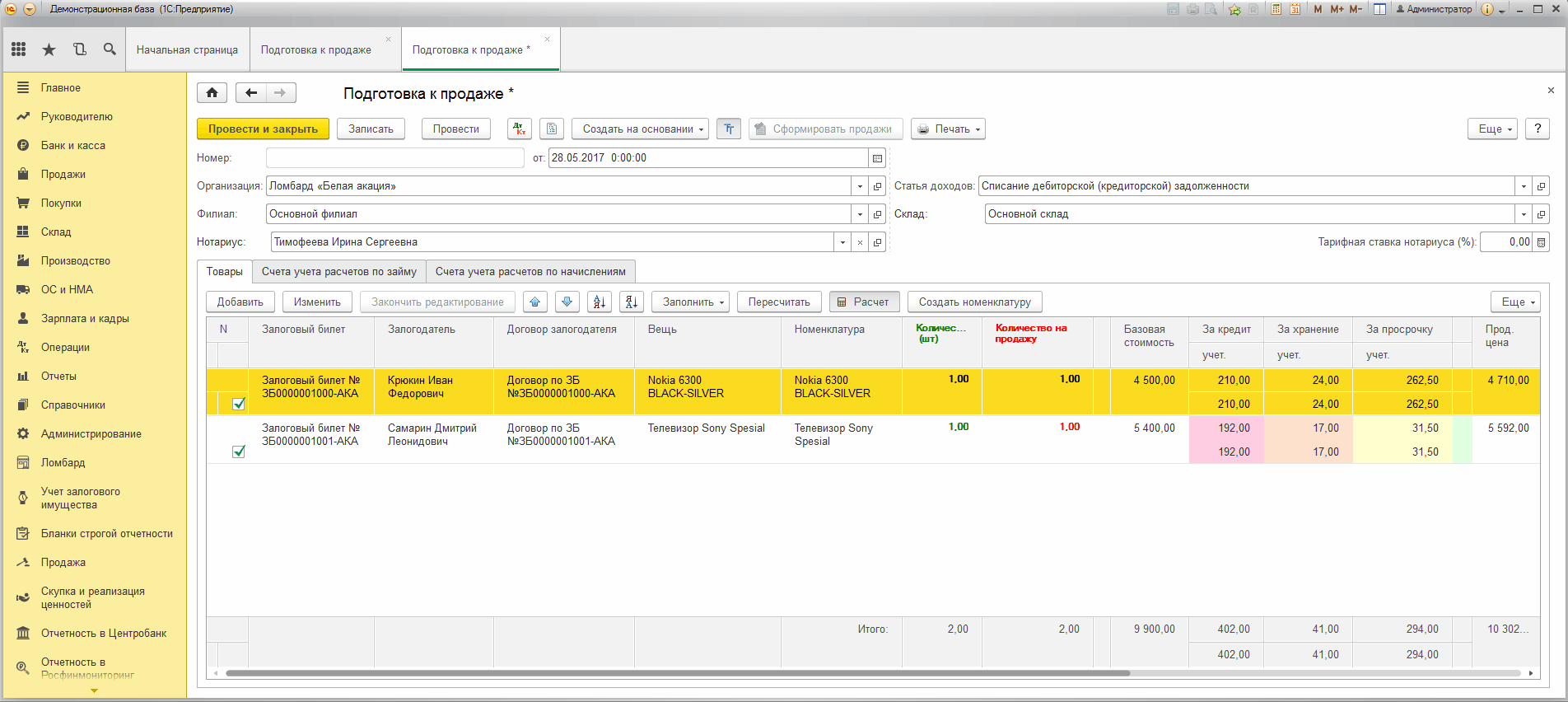Open the table's Еще menu
The height and width of the screenshot is (702, 1568).
click(x=1515, y=302)
